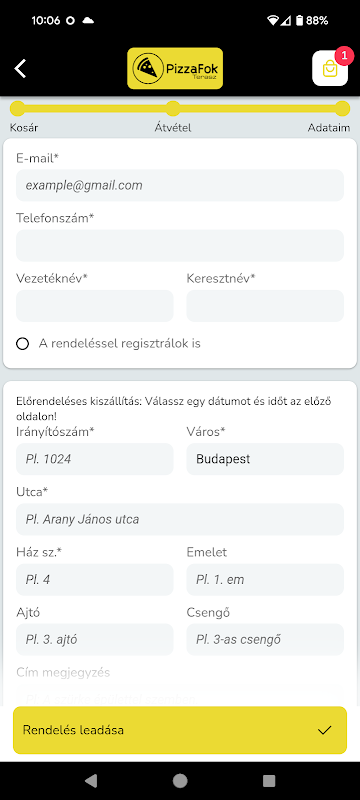Tap the red cart badge showing 1

point(344,56)
